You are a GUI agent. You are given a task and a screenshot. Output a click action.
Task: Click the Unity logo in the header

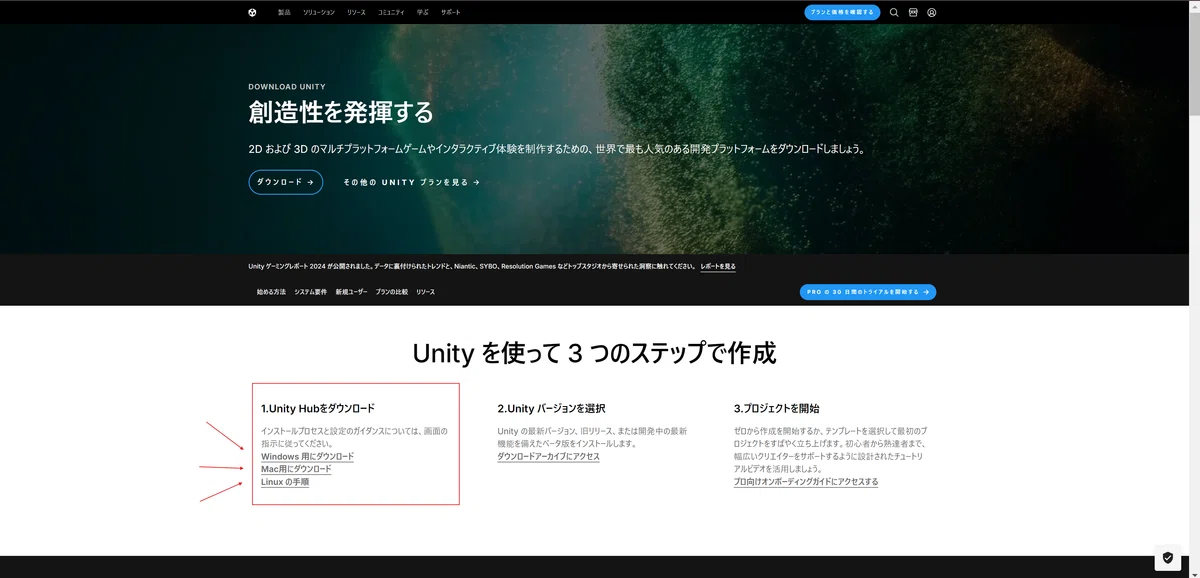[x=253, y=12]
